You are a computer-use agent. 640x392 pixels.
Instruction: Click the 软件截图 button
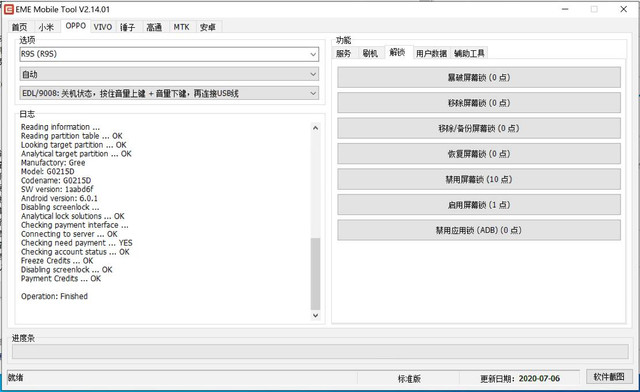pyautogui.click(x=609, y=376)
